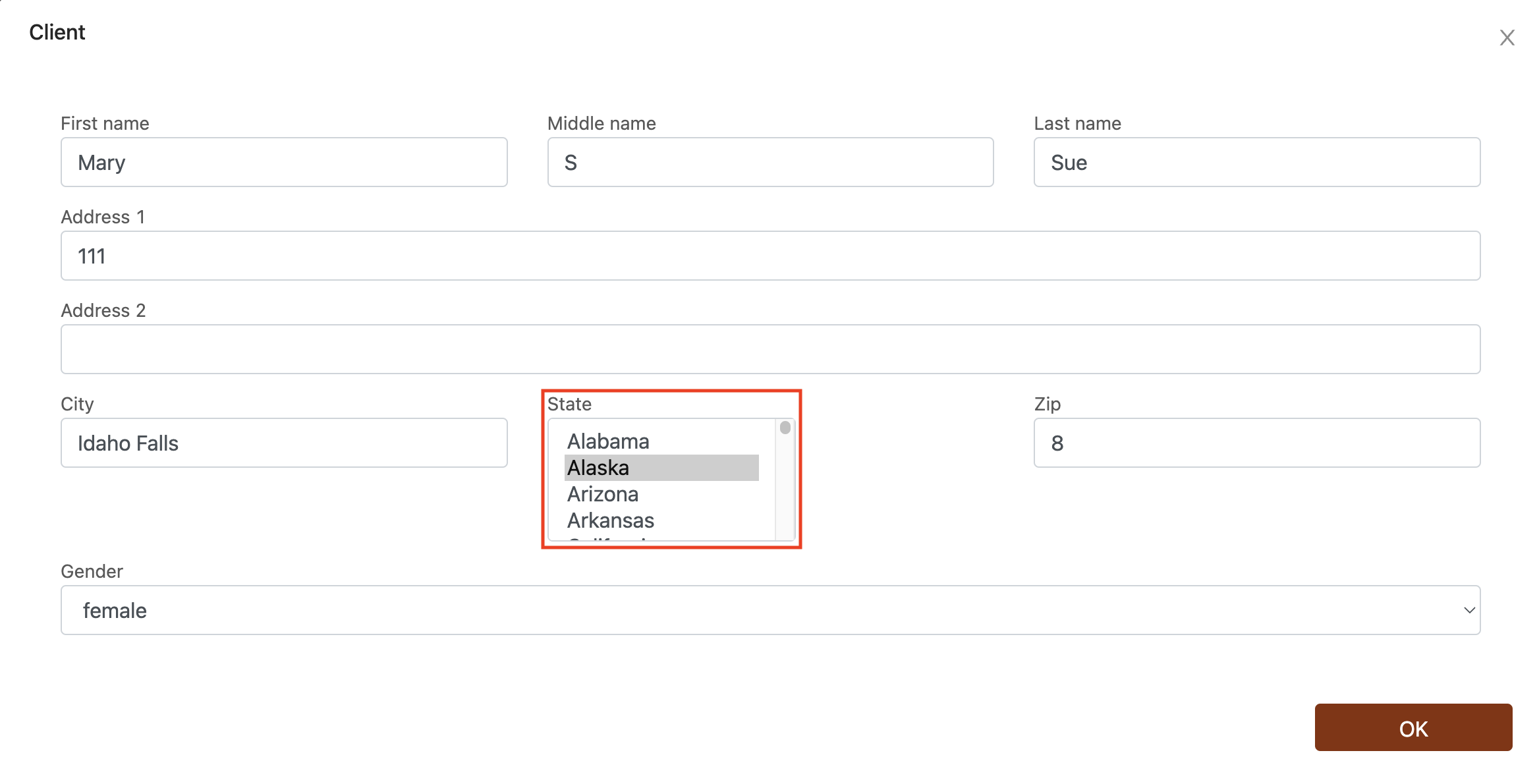Click the Middle name input field
Viewport: 1539px width, 784px height.
click(769, 162)
